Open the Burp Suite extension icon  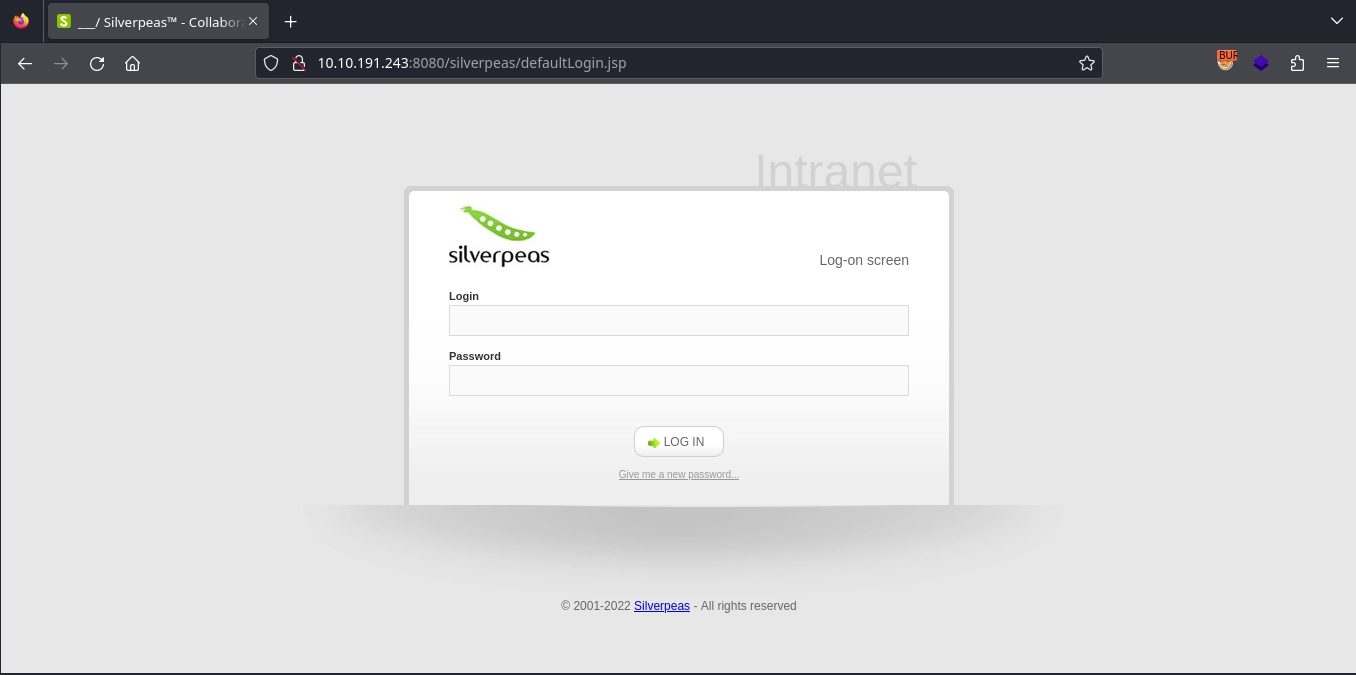click(x=1226, y=62)
